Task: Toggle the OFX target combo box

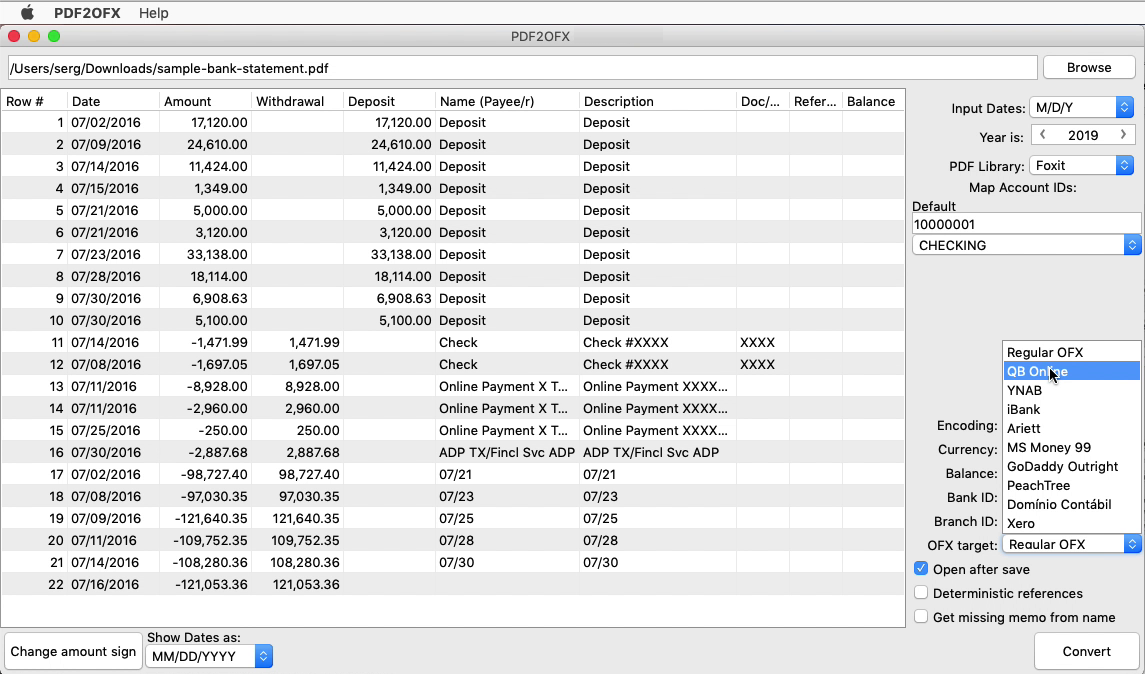Action: click(1071, 544)
